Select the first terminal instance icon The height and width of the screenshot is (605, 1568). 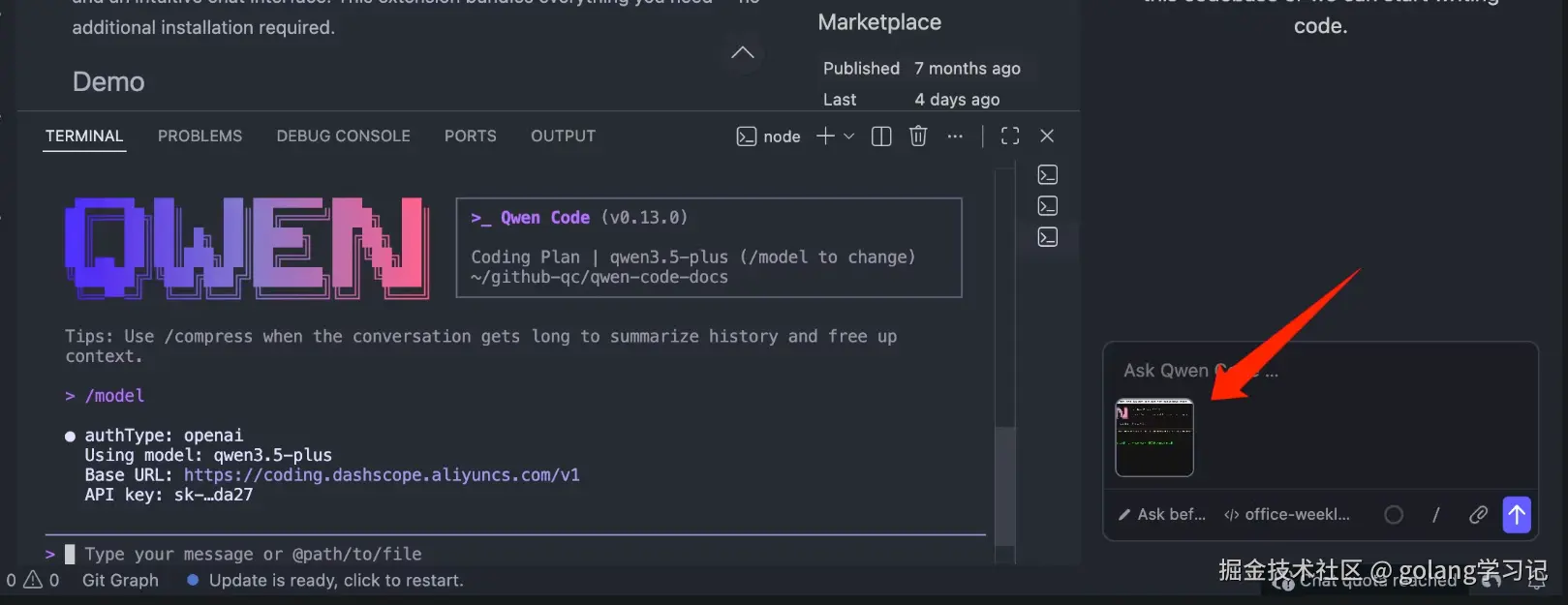1048,175
